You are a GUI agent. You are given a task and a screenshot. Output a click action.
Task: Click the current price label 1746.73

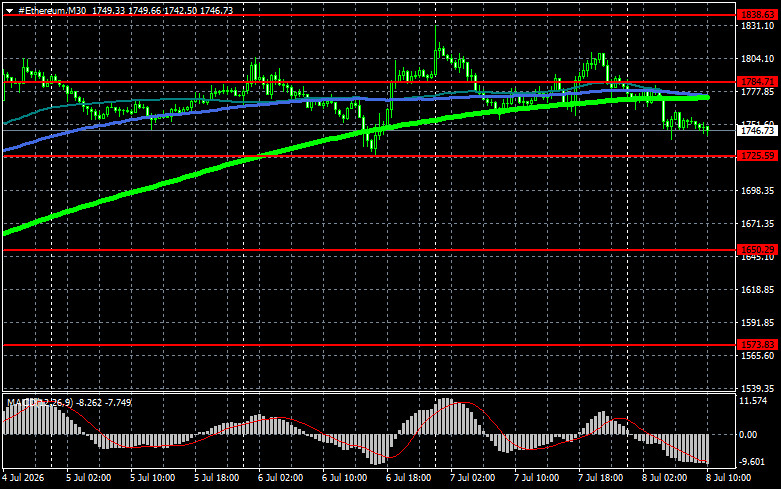(757, 130)
